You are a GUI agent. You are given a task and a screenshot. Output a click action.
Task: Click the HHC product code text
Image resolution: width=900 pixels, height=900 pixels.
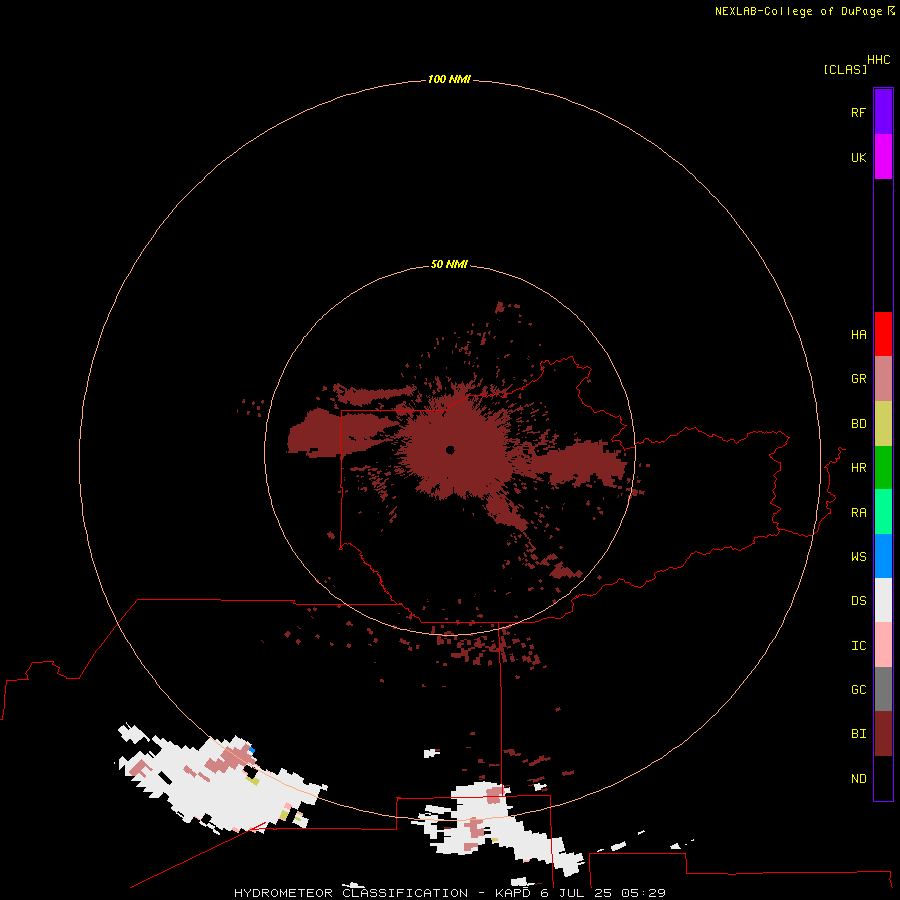878,60
